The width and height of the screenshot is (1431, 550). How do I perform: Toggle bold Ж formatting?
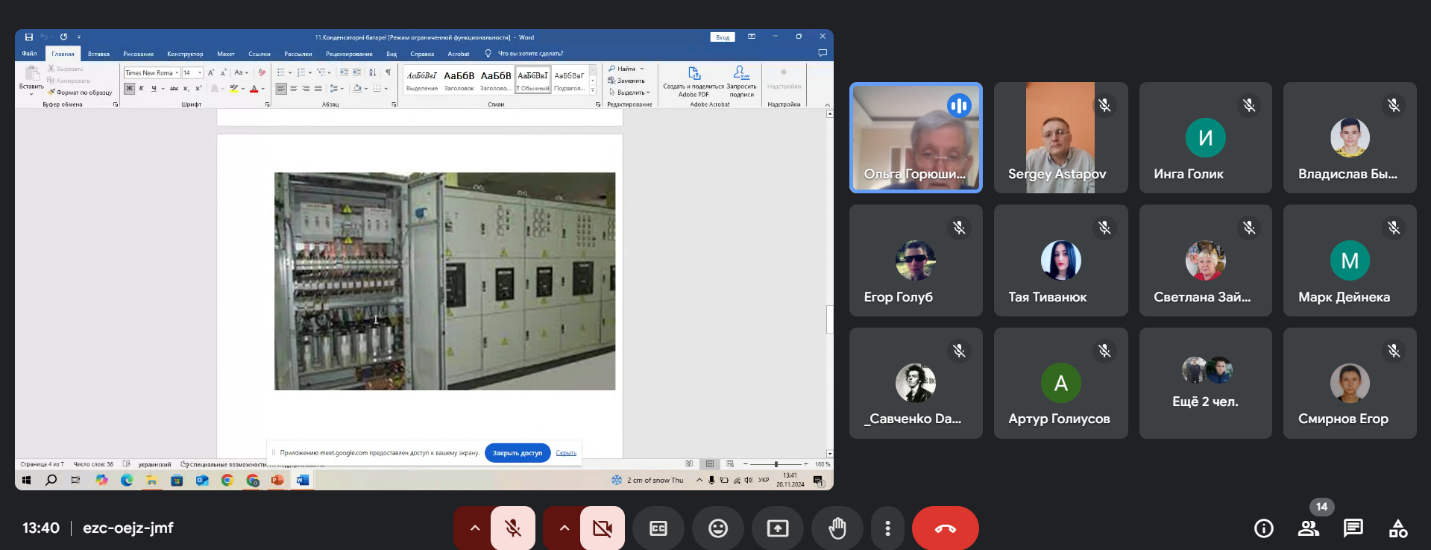tap(129, 89)
